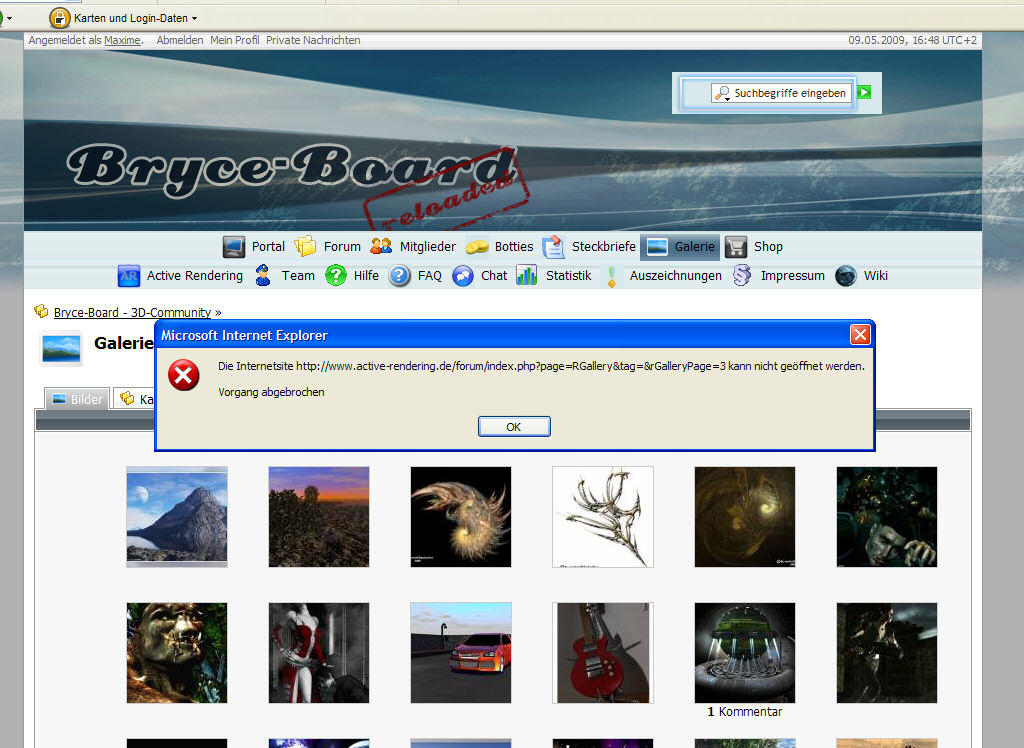1024x748 pixels.
Task: Open Karten und Login-Daten dropdown arrow
Action: click(195, 19)
